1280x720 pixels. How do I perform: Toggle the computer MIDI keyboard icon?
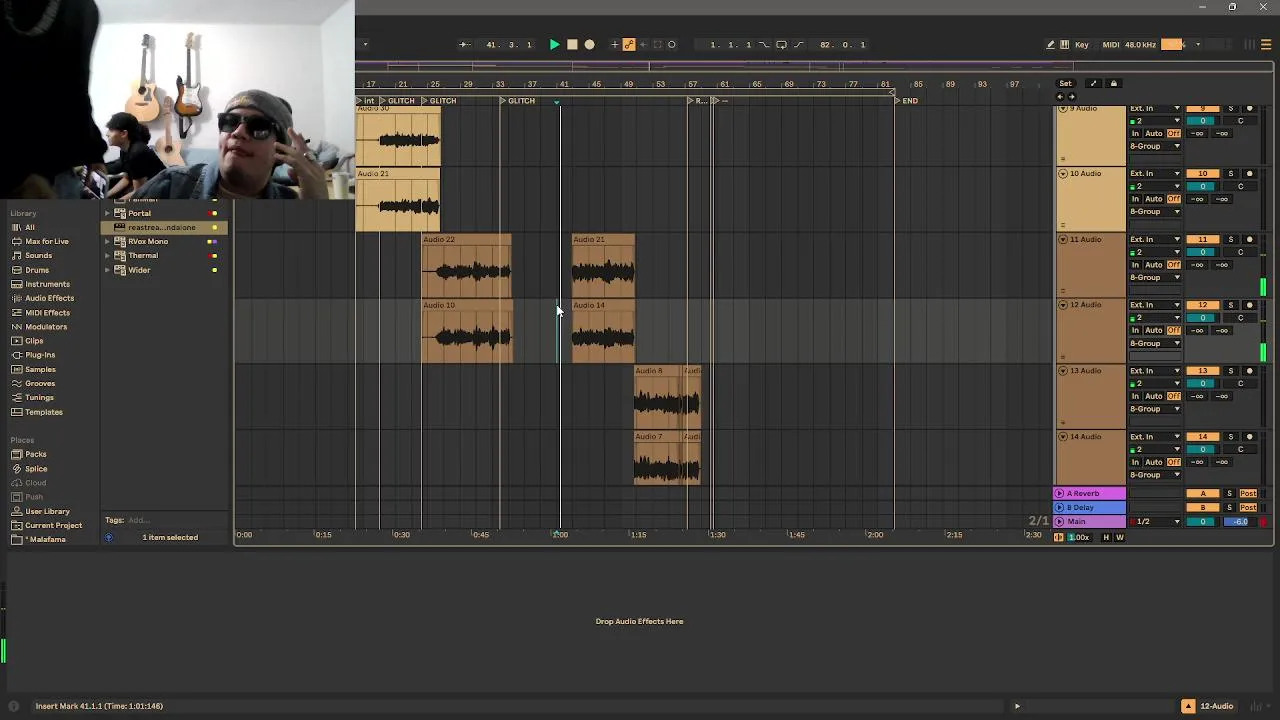1065,45
